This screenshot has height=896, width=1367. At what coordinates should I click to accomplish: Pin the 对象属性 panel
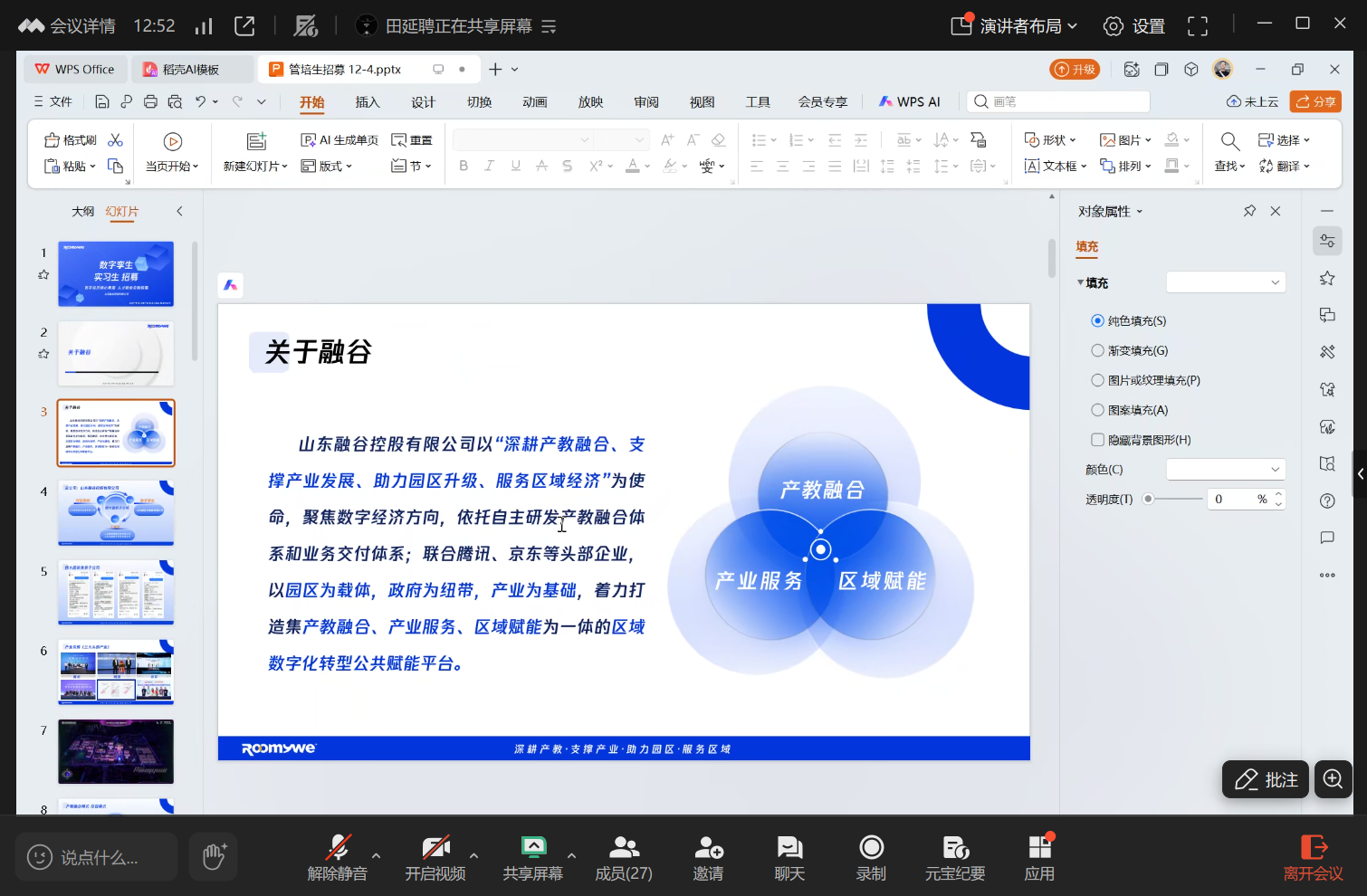[x=1249, y=211]
